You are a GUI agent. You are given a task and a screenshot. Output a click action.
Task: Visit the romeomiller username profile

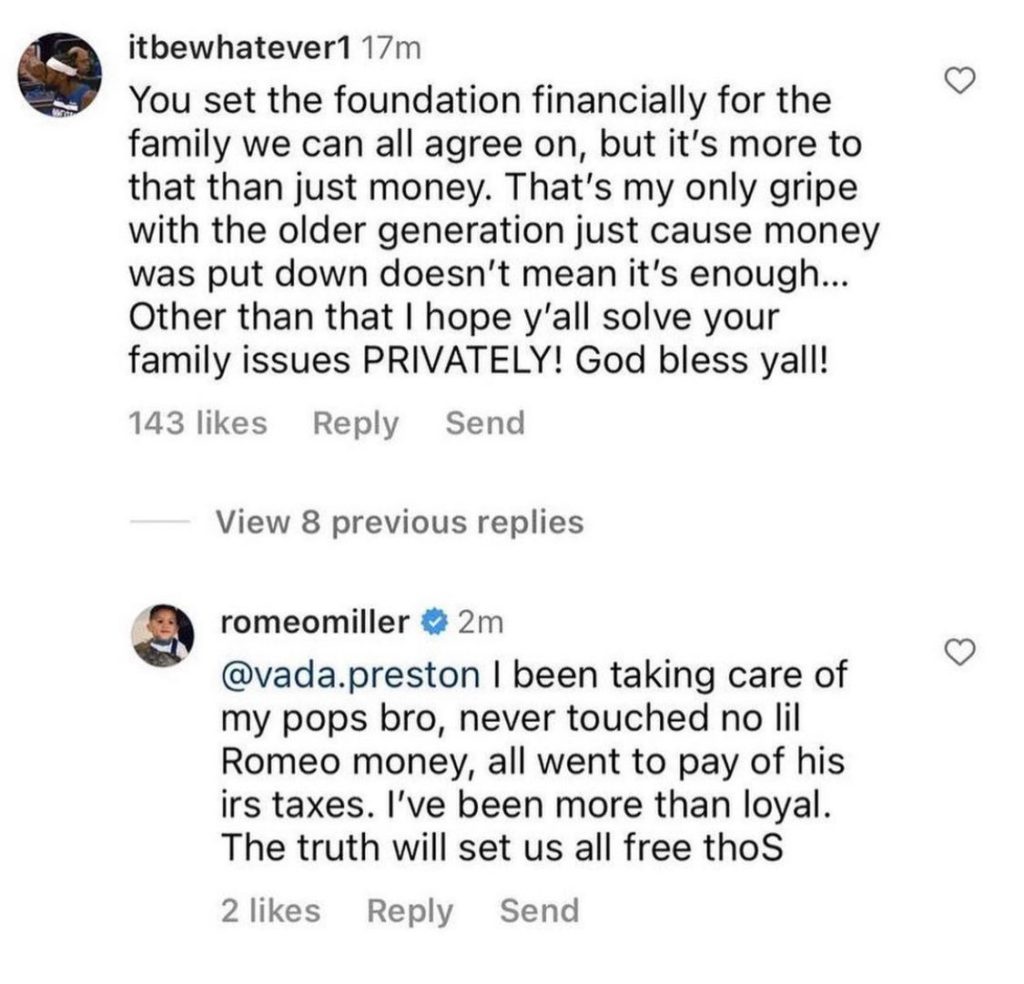click(313, 623)
